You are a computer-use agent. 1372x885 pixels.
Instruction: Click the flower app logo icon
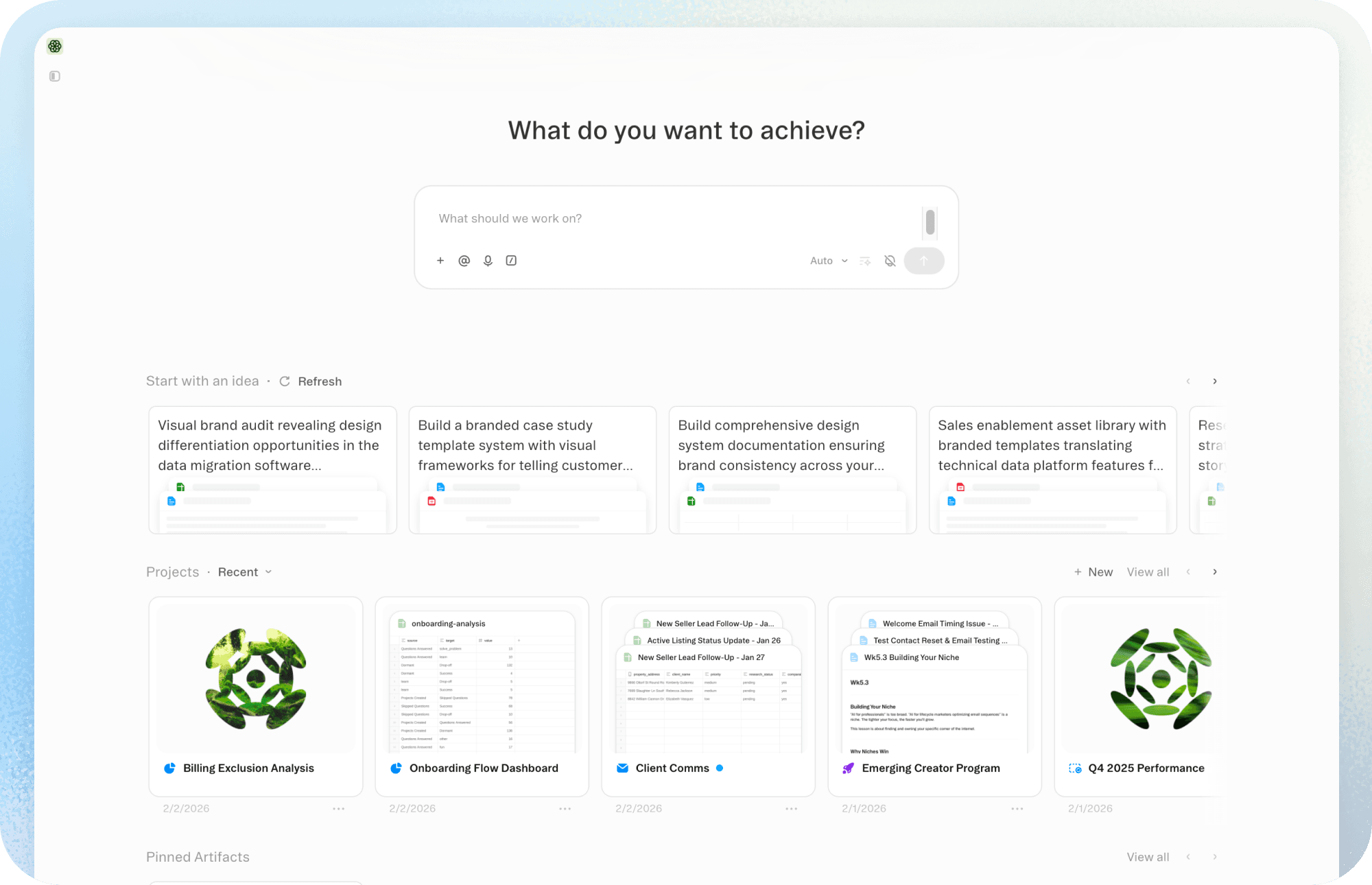[55, 46]
